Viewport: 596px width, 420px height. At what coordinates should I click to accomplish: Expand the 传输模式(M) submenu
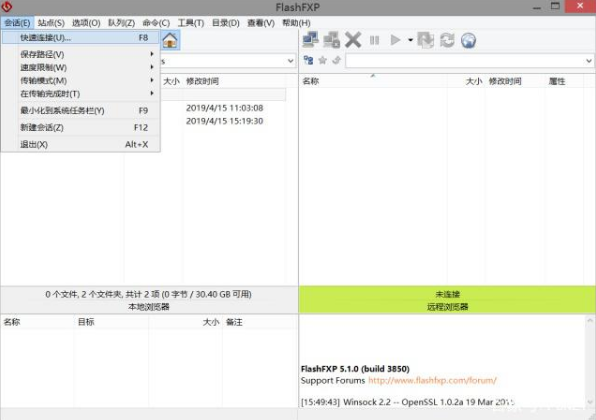click(81, 81)
